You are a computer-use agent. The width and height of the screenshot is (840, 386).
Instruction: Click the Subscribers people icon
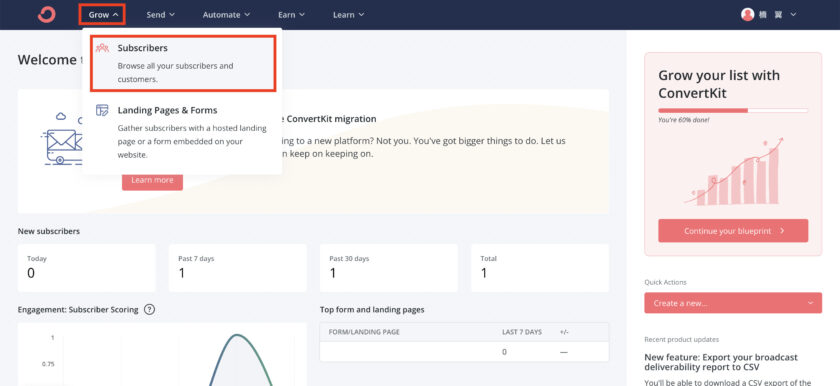pyautogui.click(x=102, y=48)
